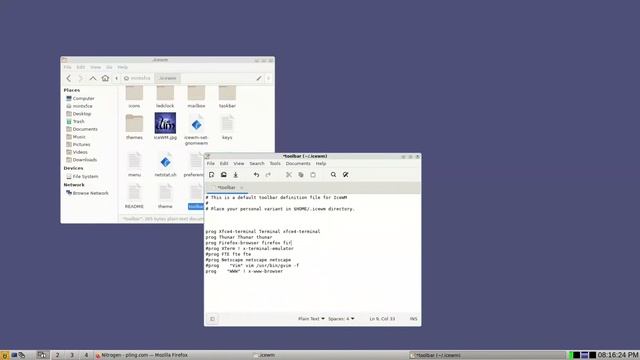The image size is (640, 360).
Task: Switch to workspace 2 in the taskbar
Action: click(58, 355)
